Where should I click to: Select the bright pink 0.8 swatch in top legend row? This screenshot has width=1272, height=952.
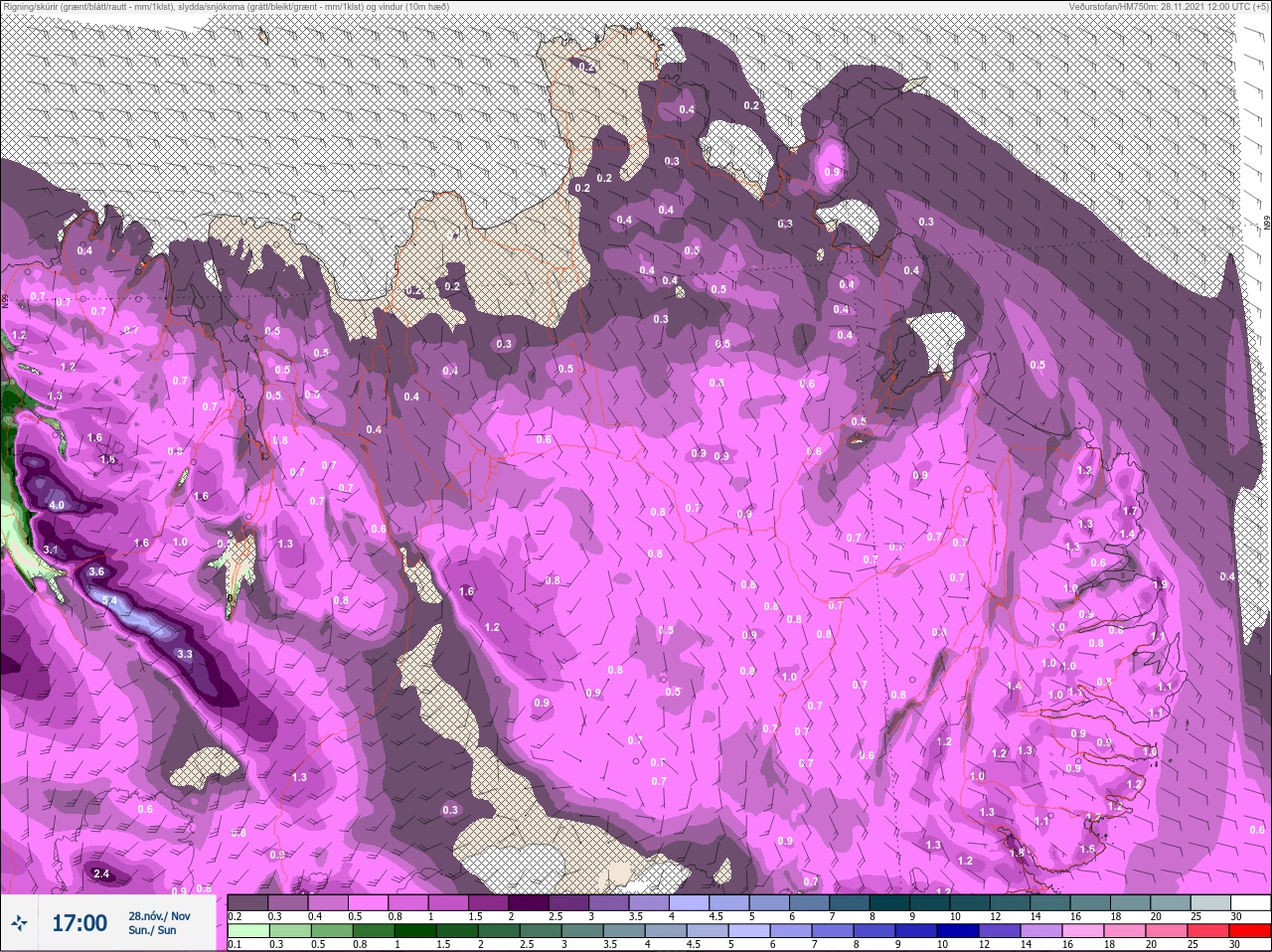coord(409,902)
